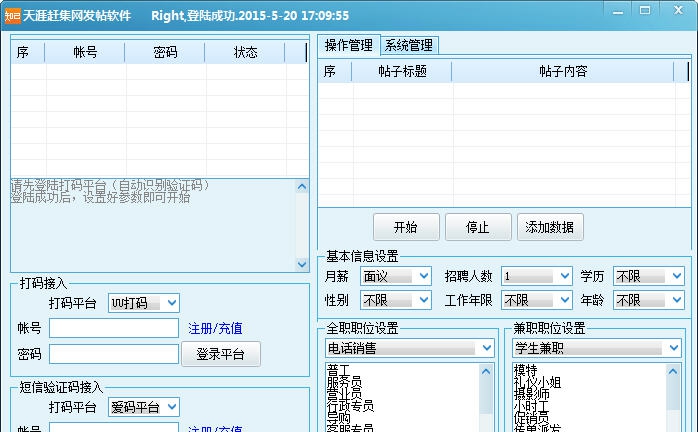
Task: Minimize the window using the title bar button
Action: click(x=620, y=10)
